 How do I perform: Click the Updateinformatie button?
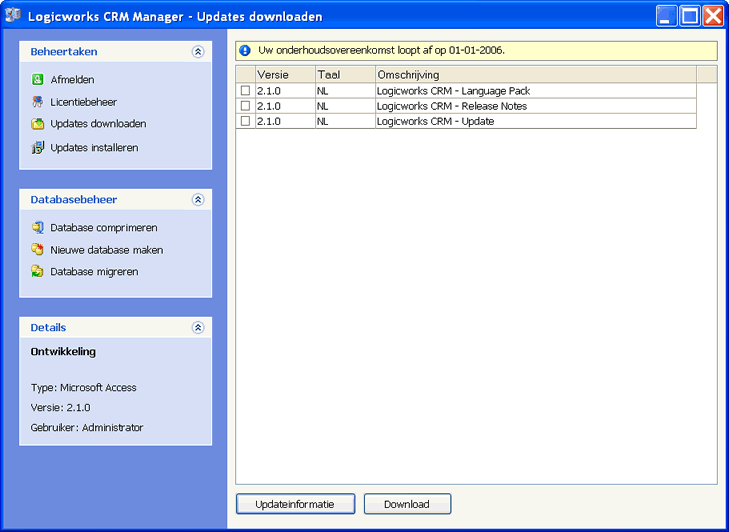pos(295,504)
